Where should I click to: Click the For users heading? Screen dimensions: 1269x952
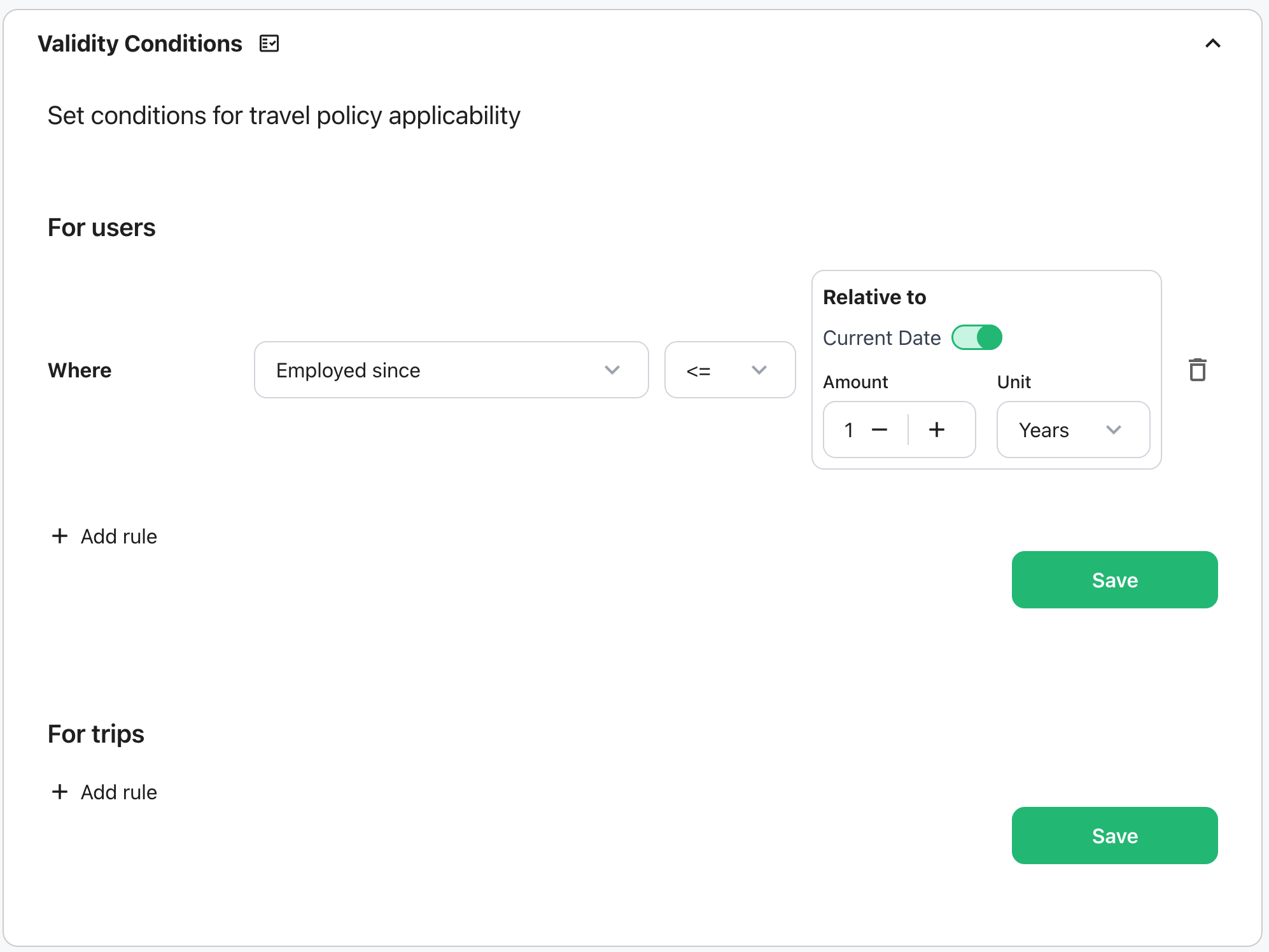[x=102, y=227]
